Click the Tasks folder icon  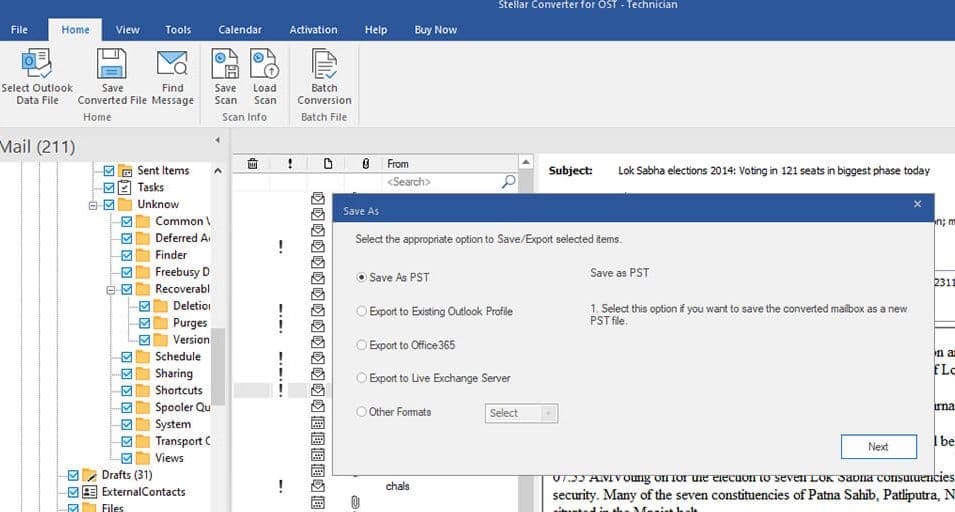125,188
